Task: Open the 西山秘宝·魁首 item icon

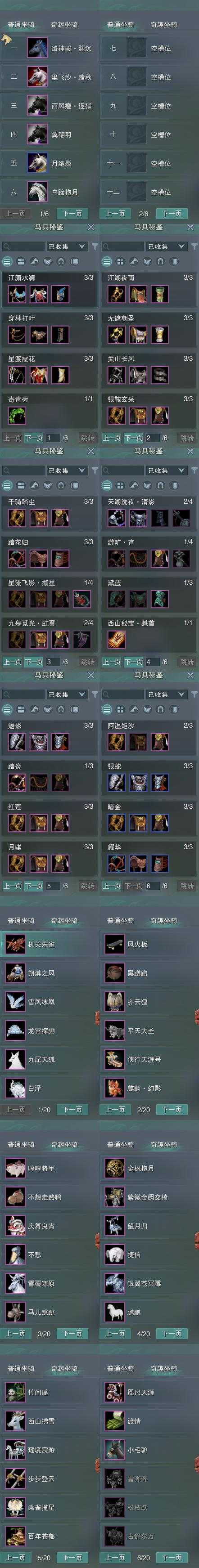Action: click(x=116, y=639)
